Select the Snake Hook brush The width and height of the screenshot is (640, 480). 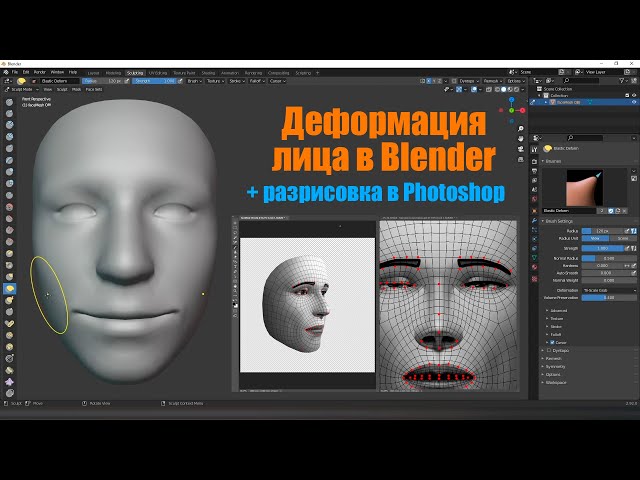pos(9,300)
